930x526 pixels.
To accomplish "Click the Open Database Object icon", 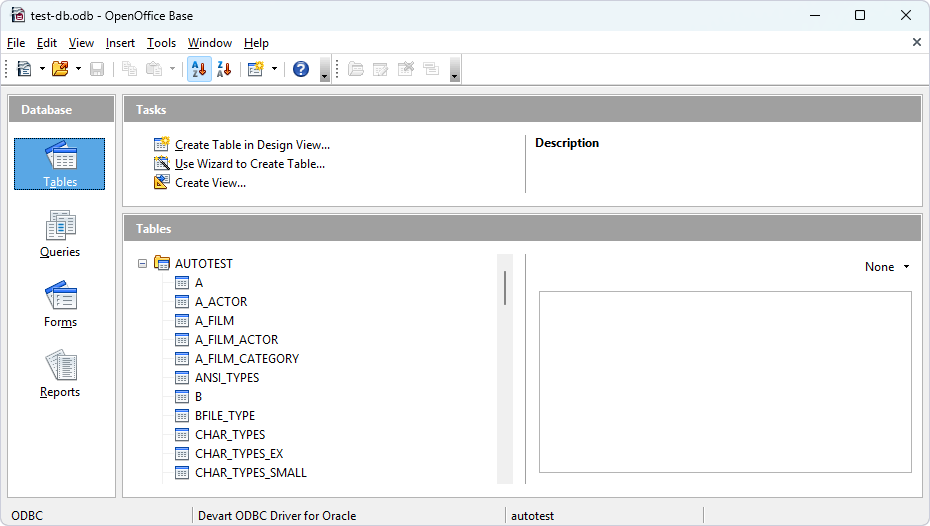I will [355, 69].
